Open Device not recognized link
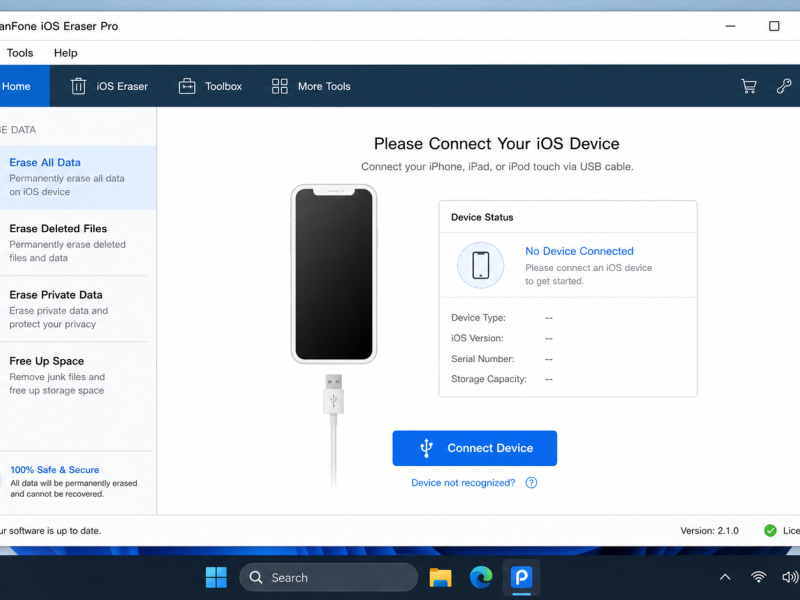Viewport: 800px width, 600px height. pyautogui.click(x=463, y=483)
